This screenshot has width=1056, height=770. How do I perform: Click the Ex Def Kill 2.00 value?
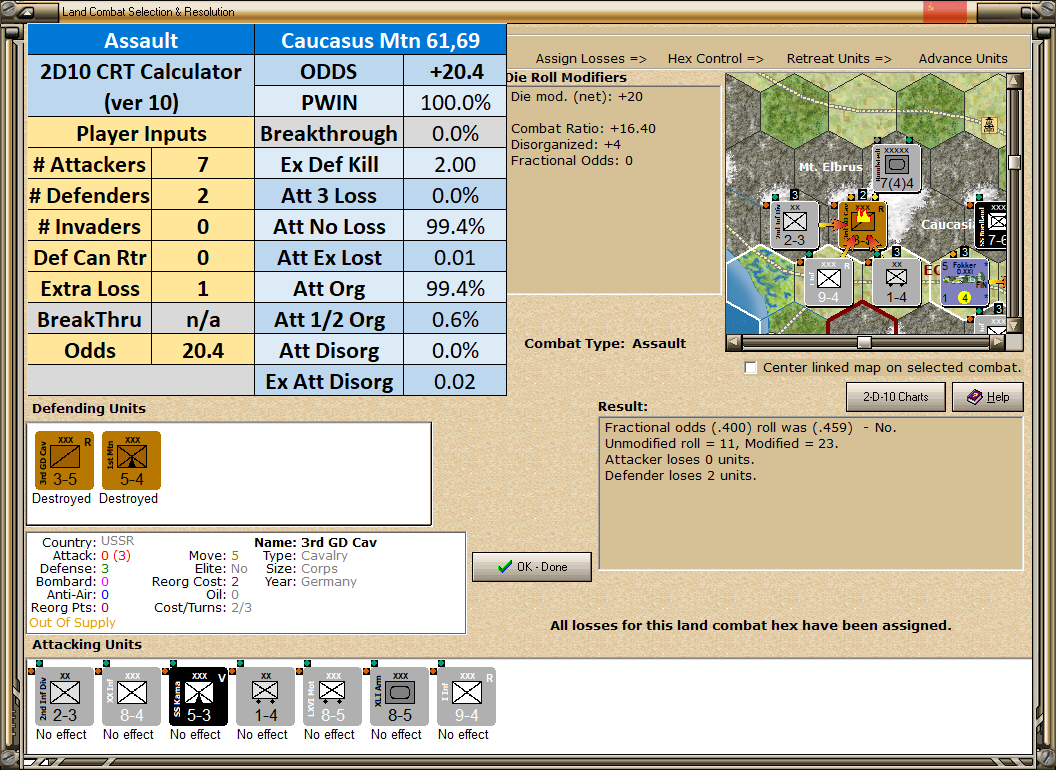[x=455, y=164]
